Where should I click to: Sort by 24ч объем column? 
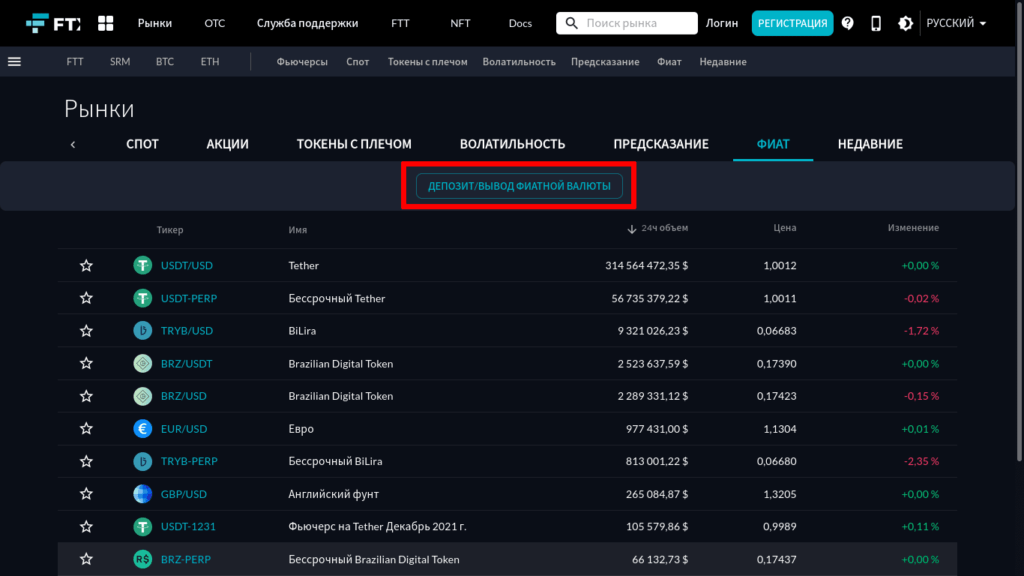[658, 229]
